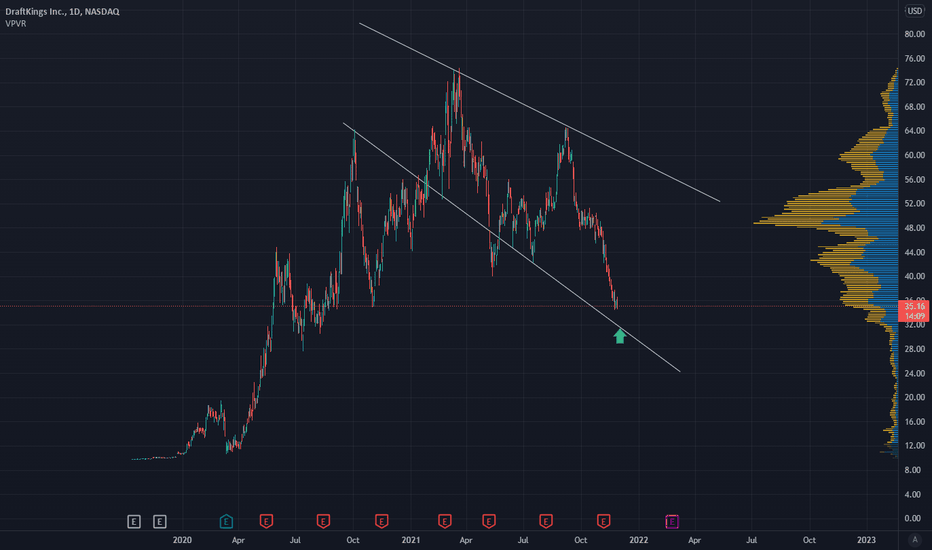Click the red earnings marker for Aug 2020
The width and height of the screenshot is (932, 550).
pyautogui.click(x=323, y=521)
